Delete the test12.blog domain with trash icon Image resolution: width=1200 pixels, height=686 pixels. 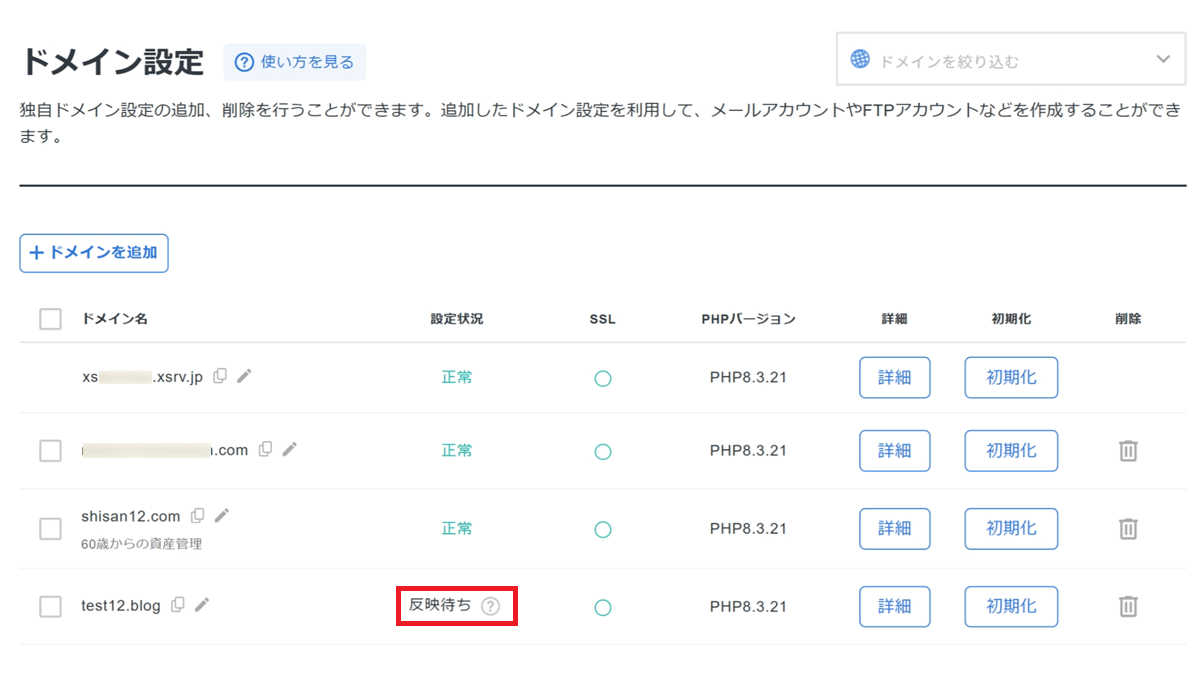point(1128,606)
